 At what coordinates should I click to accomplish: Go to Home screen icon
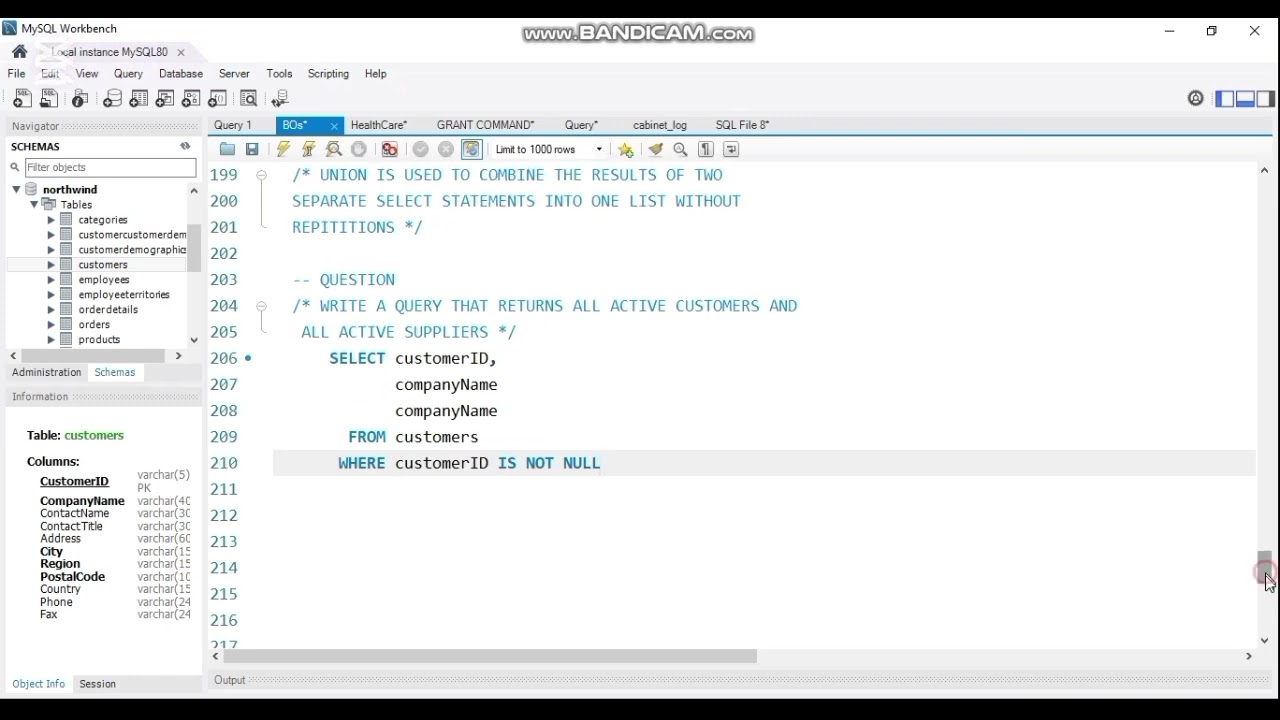tap(19, 52)
